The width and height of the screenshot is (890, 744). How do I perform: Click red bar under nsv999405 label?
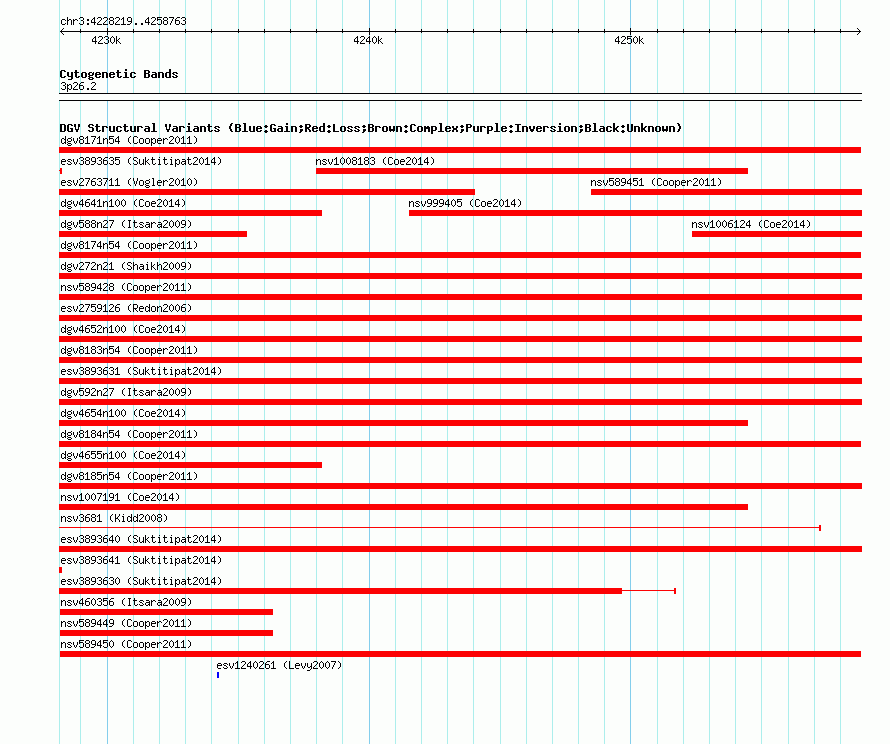coord(635,213)
